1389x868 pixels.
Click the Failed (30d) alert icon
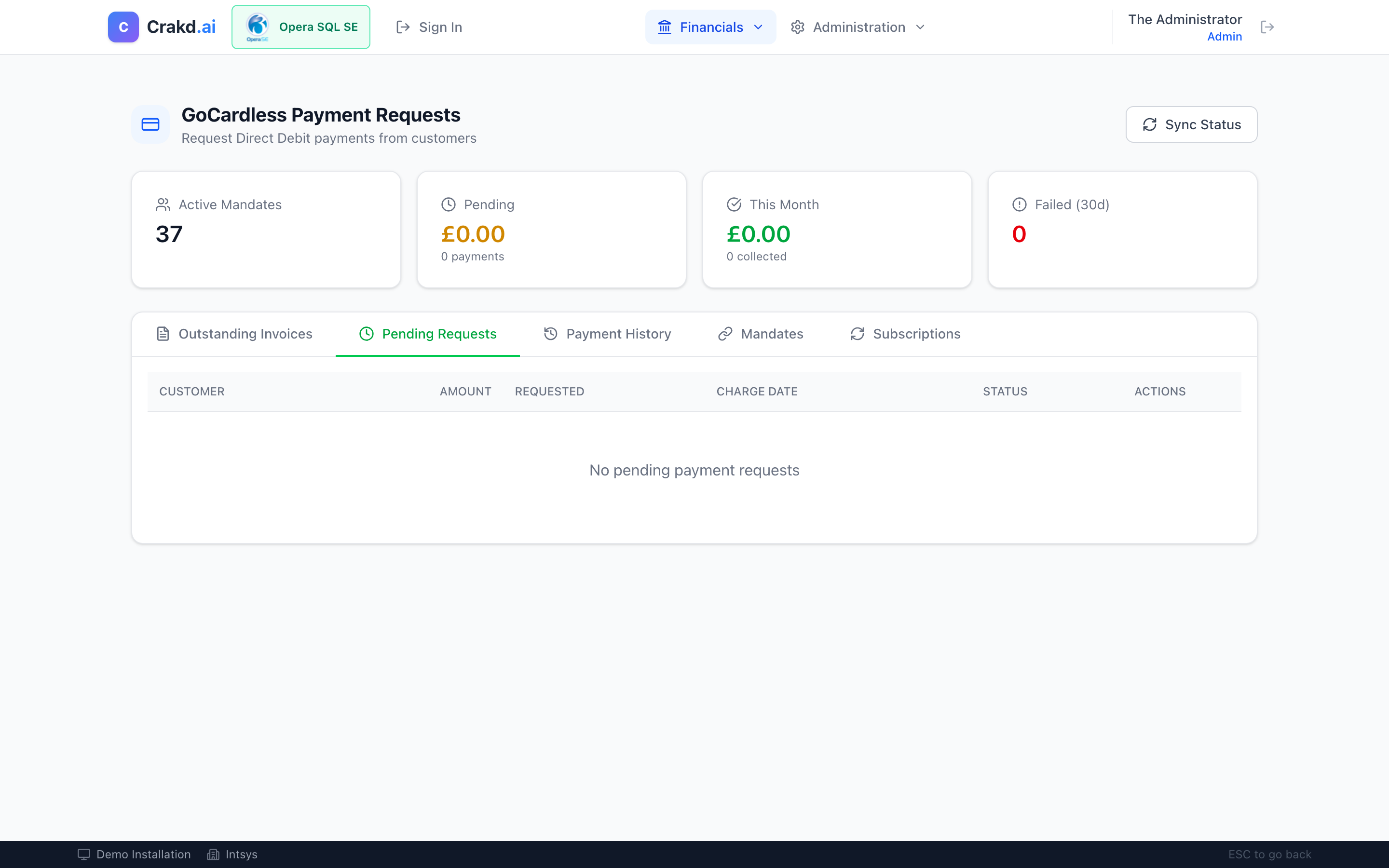pyautogui.click(x=1020, y=205)
